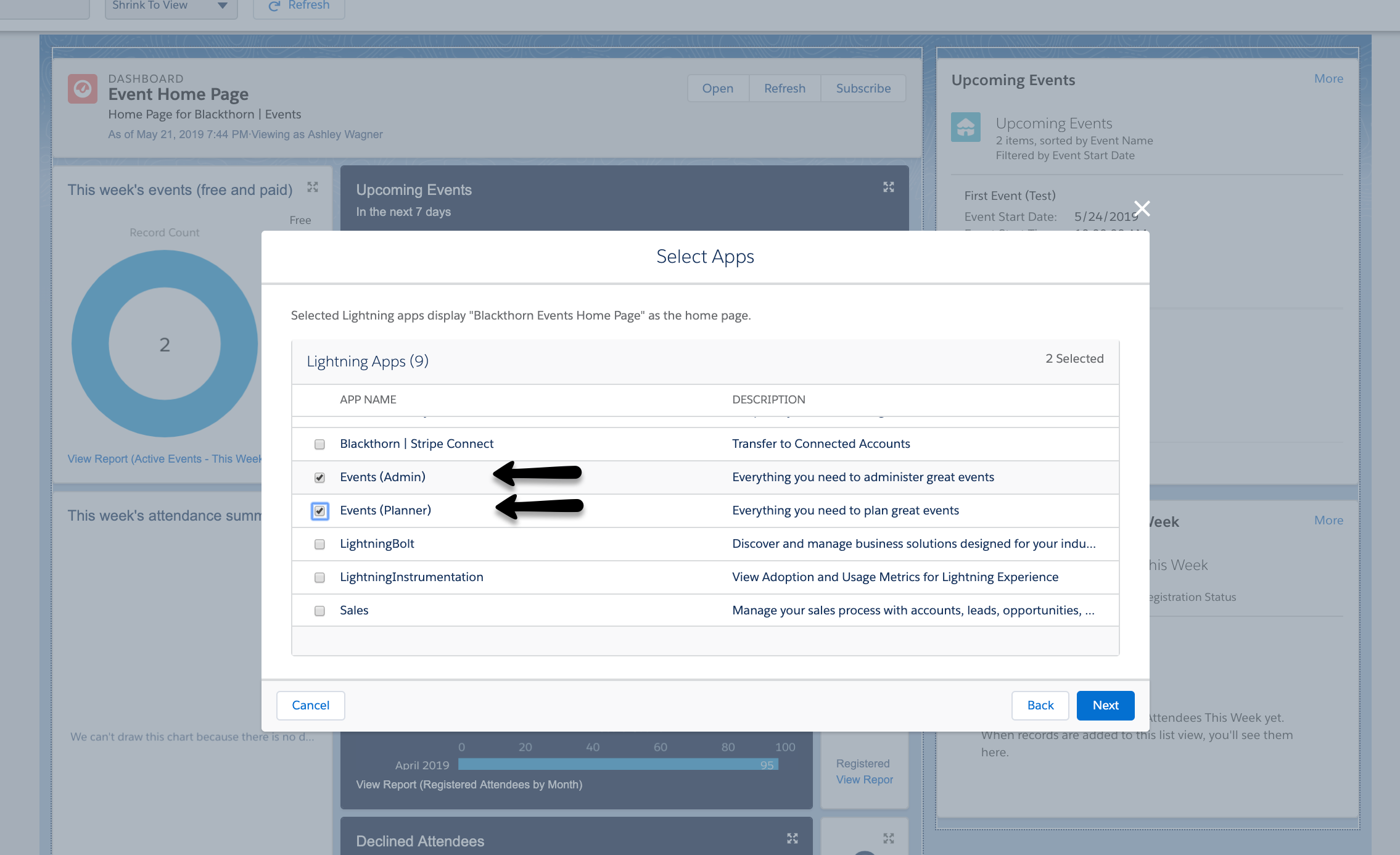Expand the Upcoming Events chart panel
This screenshot has height=855, width=1400.
coord(888,187)
